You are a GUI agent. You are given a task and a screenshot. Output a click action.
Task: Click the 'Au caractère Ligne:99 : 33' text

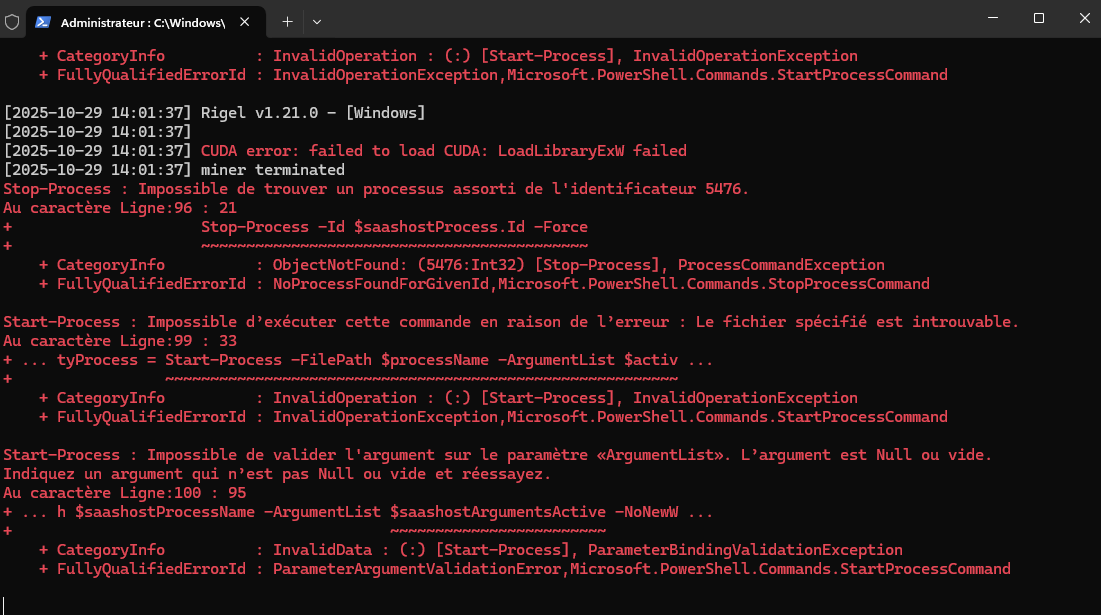[x=120, y=341]
